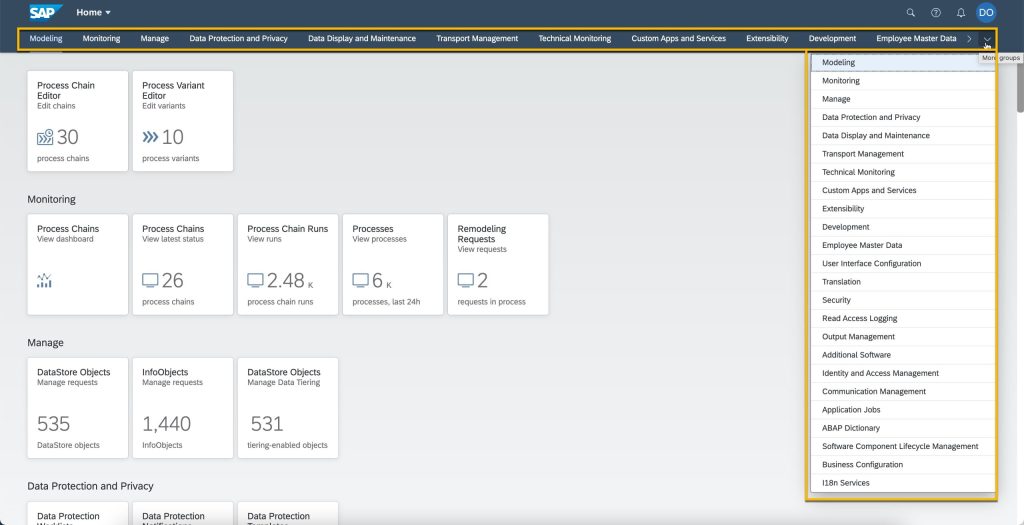Select Business Configuration in the list

[903, 465]
